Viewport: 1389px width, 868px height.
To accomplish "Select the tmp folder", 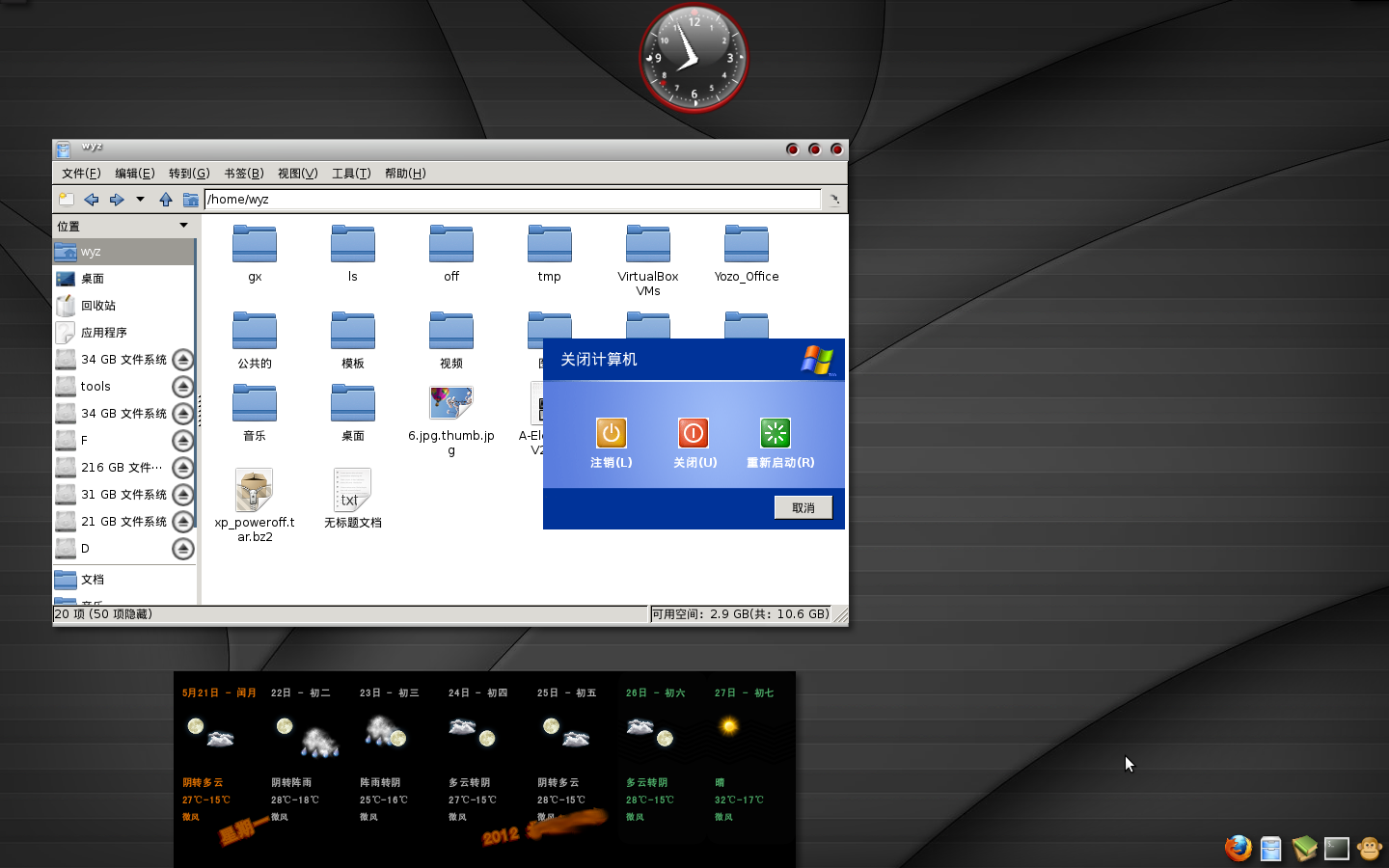I will pos(550,253).
